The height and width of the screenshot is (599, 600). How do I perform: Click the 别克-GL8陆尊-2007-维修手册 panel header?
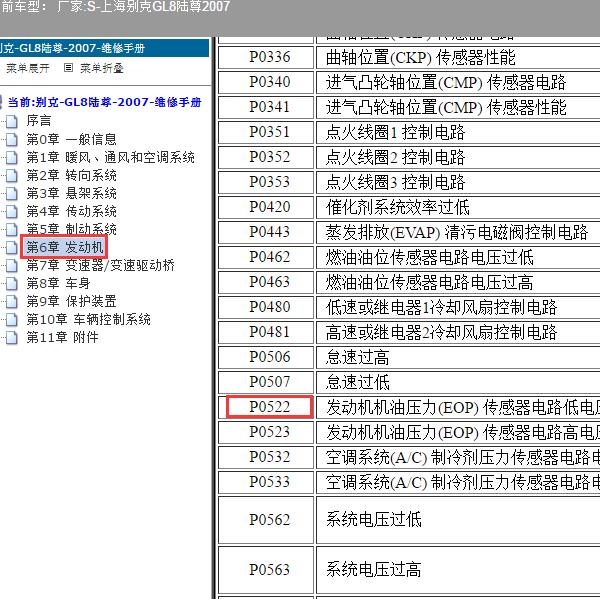point(104,48)
